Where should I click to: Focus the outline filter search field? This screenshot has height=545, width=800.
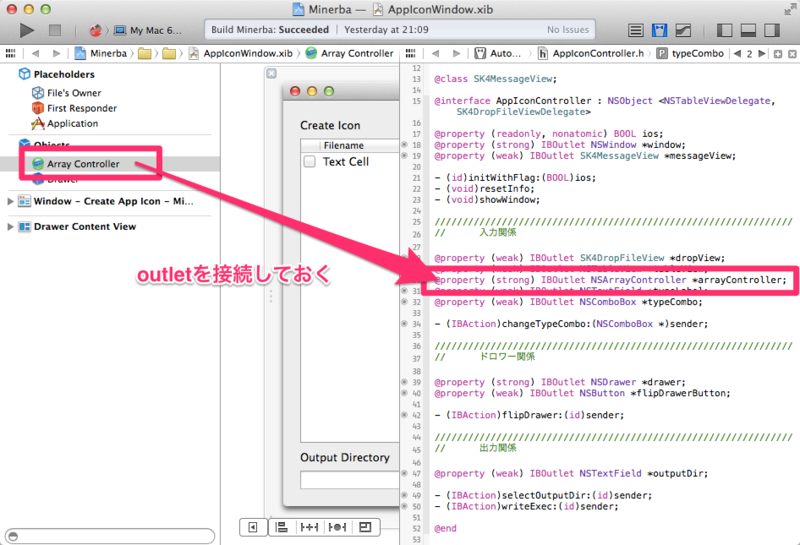point(109,536)
